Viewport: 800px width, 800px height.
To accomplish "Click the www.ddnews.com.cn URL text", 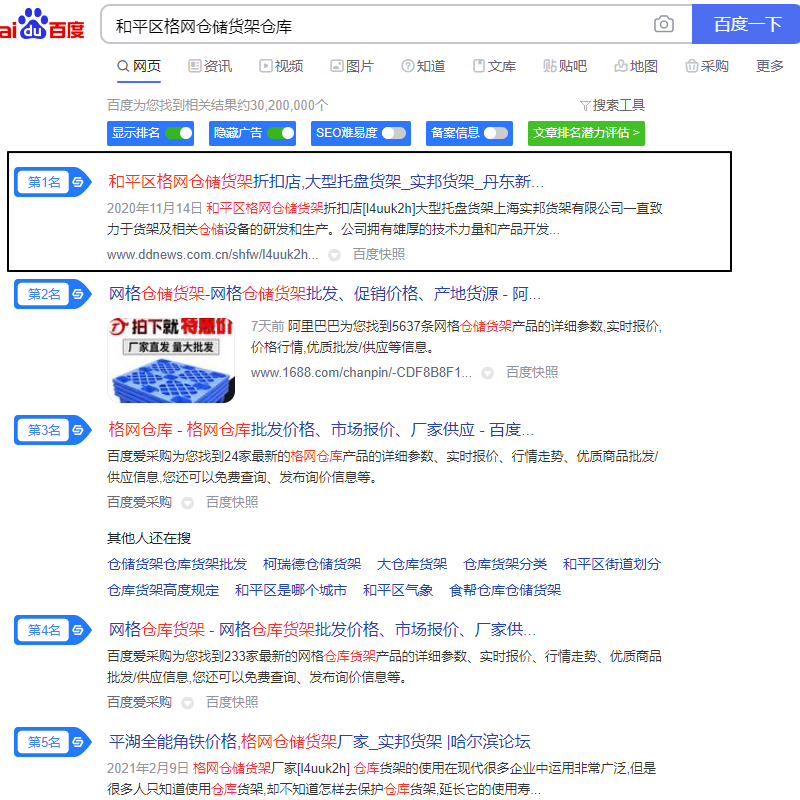I will coord(213,255).
